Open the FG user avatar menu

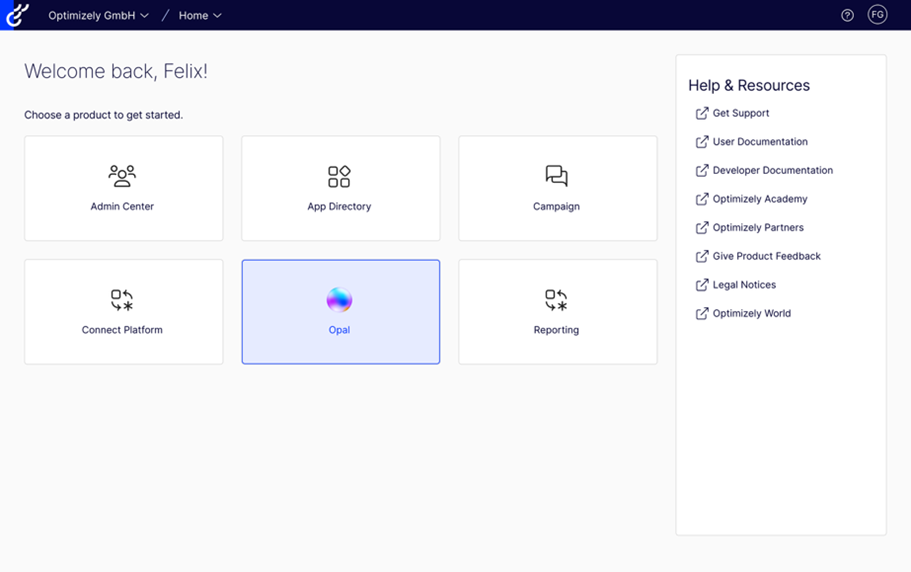[x=877, y=15]
